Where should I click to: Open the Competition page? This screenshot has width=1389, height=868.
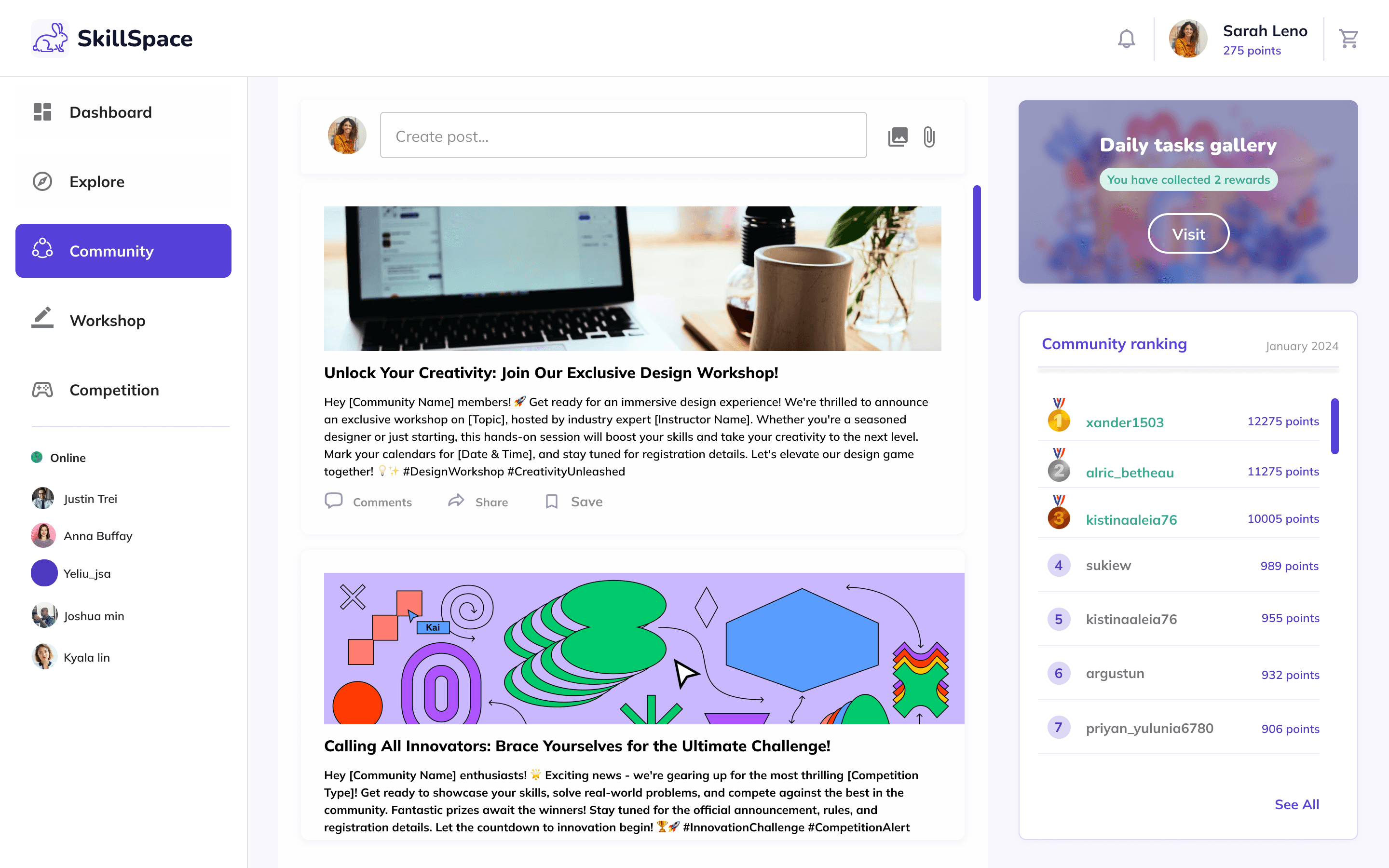pos(123,390)
